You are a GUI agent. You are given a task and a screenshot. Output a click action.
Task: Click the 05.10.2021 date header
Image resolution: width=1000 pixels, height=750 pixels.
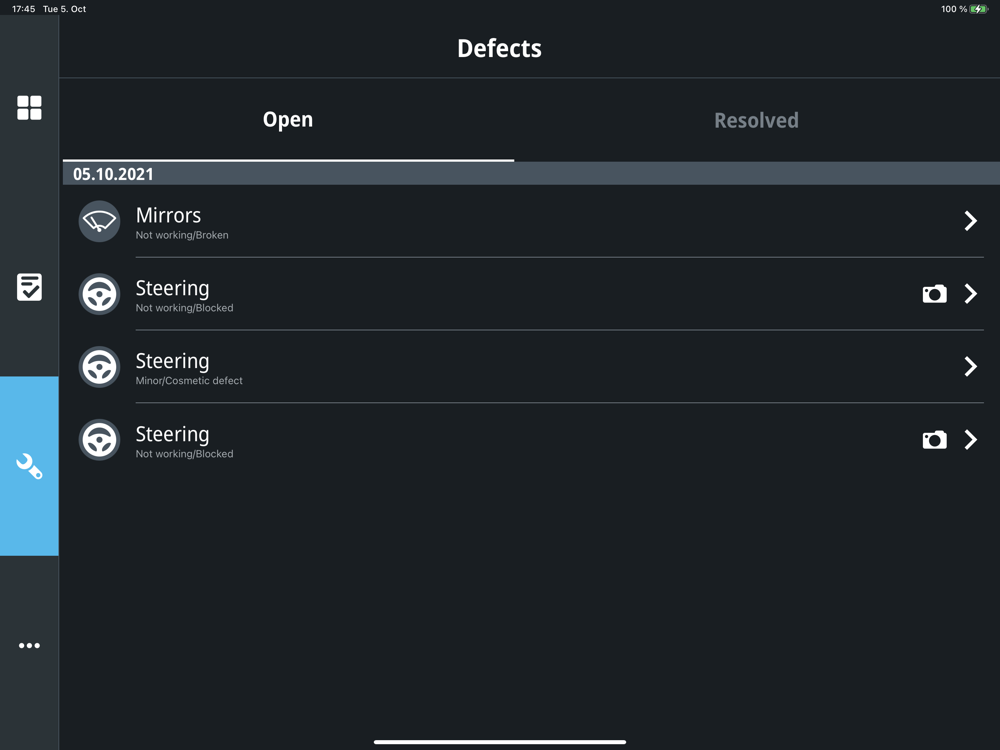click(x=113, y=174)
